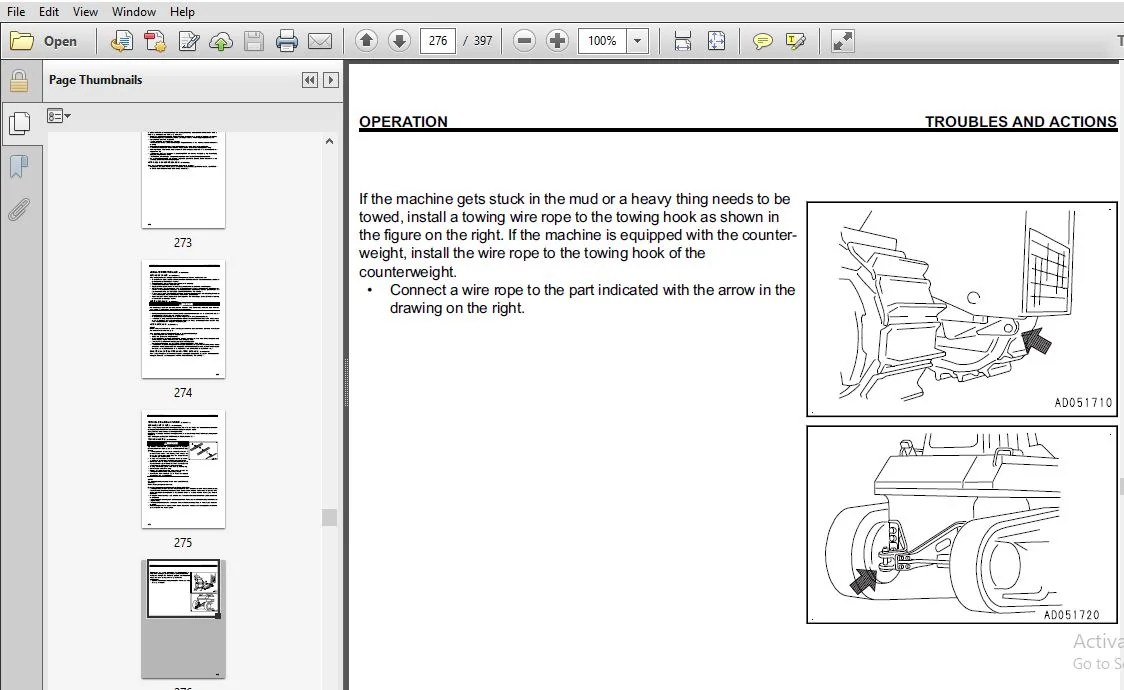This screenshot has height=690, width=1124.
Task: Click the Print icon
Action: point(287,41)
